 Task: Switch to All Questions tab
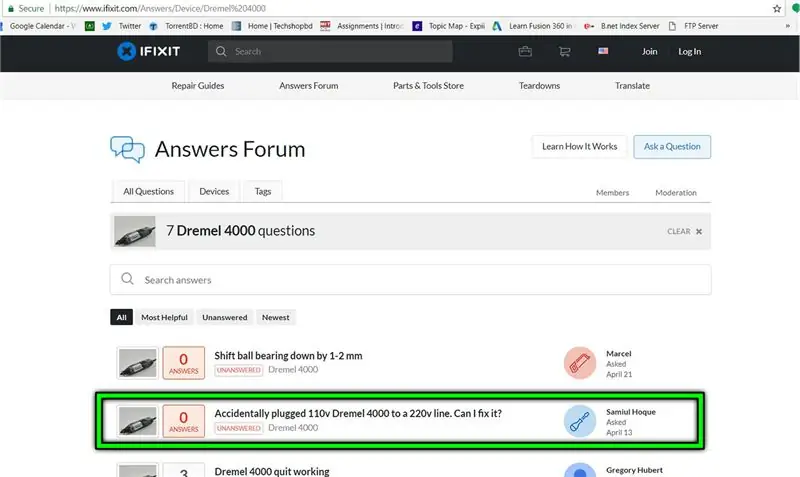pyautogui.click(x=148, y=191)
